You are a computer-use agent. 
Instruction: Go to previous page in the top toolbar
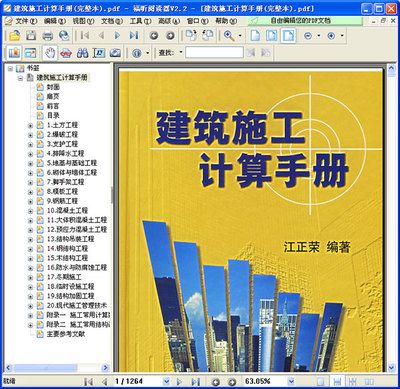[101, 35]
